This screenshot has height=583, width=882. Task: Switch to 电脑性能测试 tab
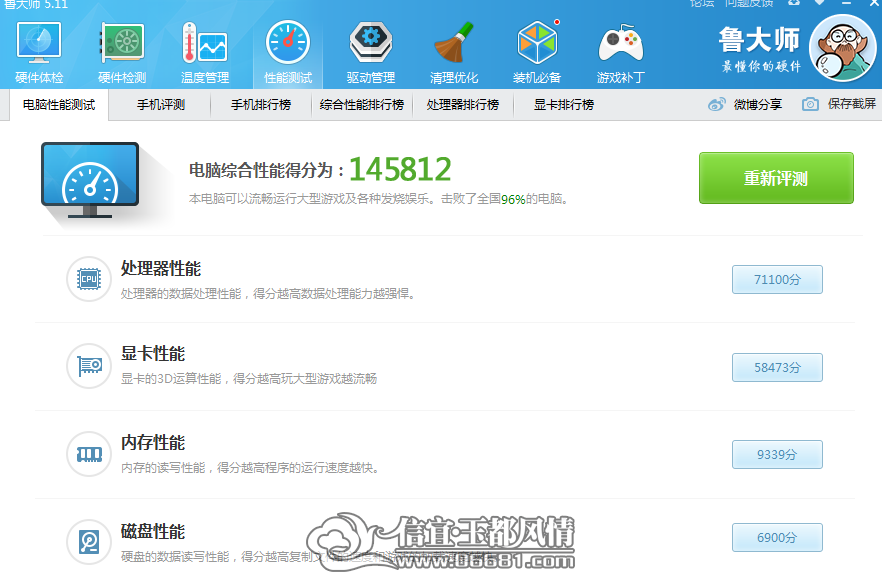tap(59, 105)
